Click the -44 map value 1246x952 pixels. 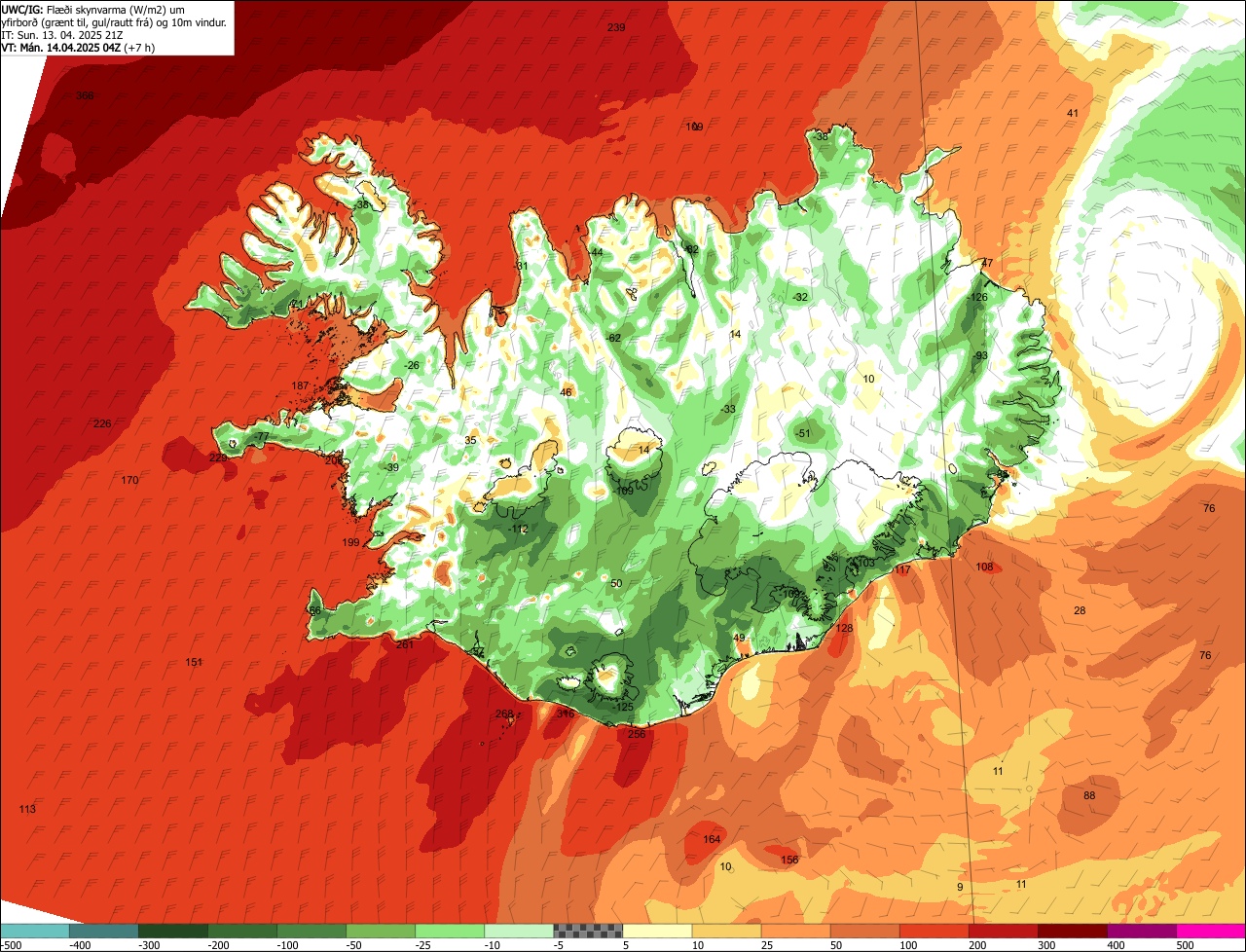click(x=595, y=252)
